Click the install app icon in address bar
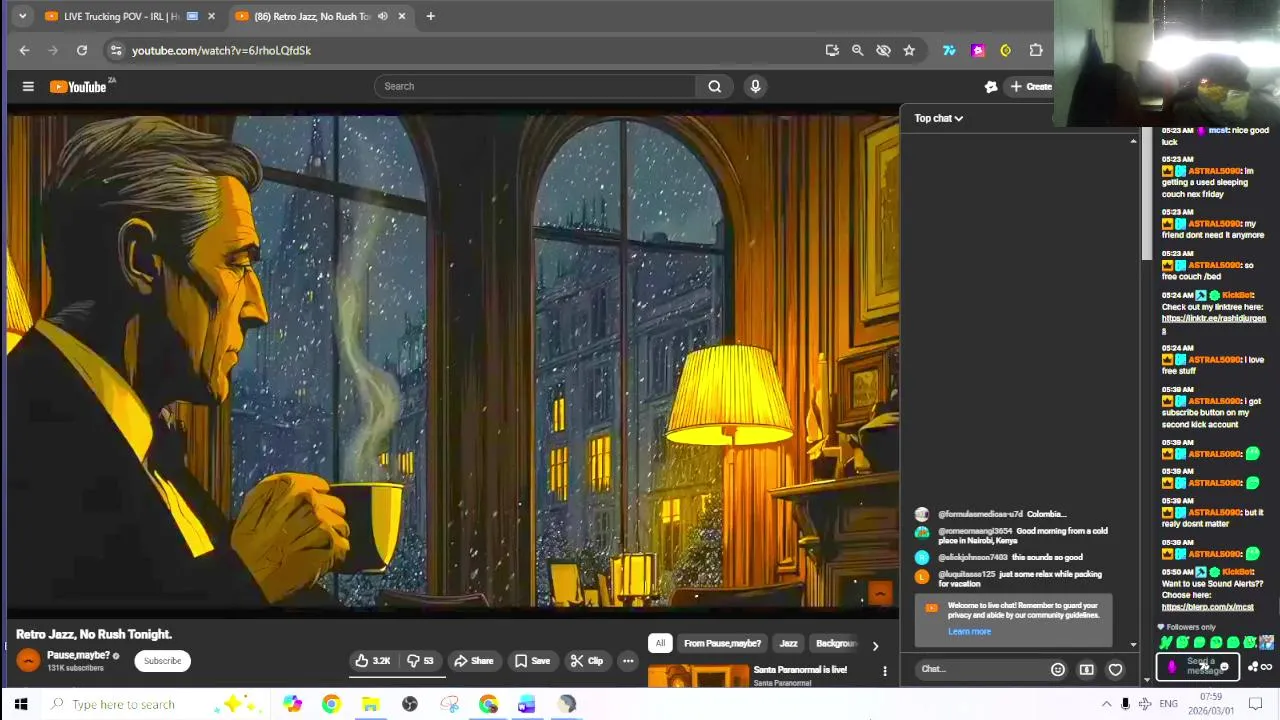 point(832,50)
